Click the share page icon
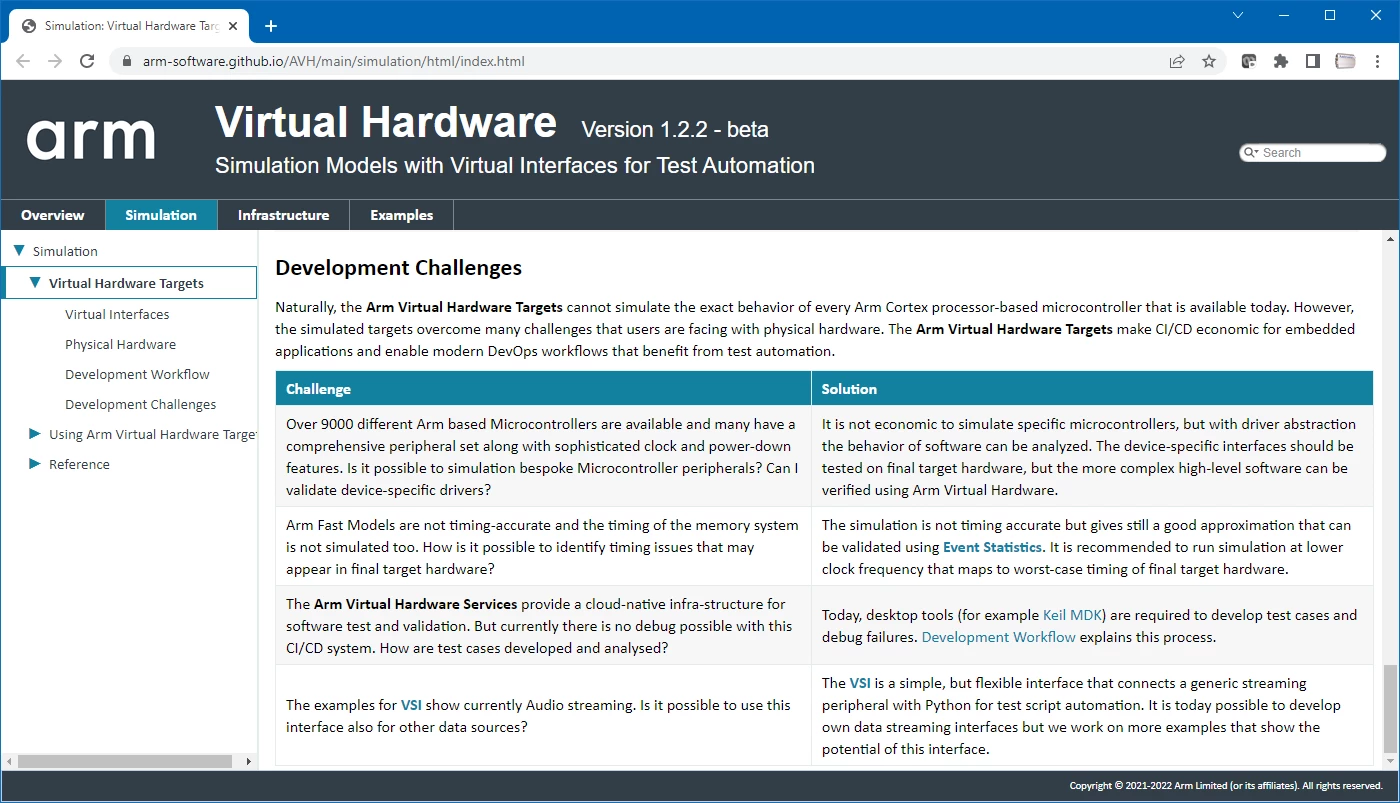Image resolution: width=1400 pixels, height=803 pixels. coord(1177,61)
